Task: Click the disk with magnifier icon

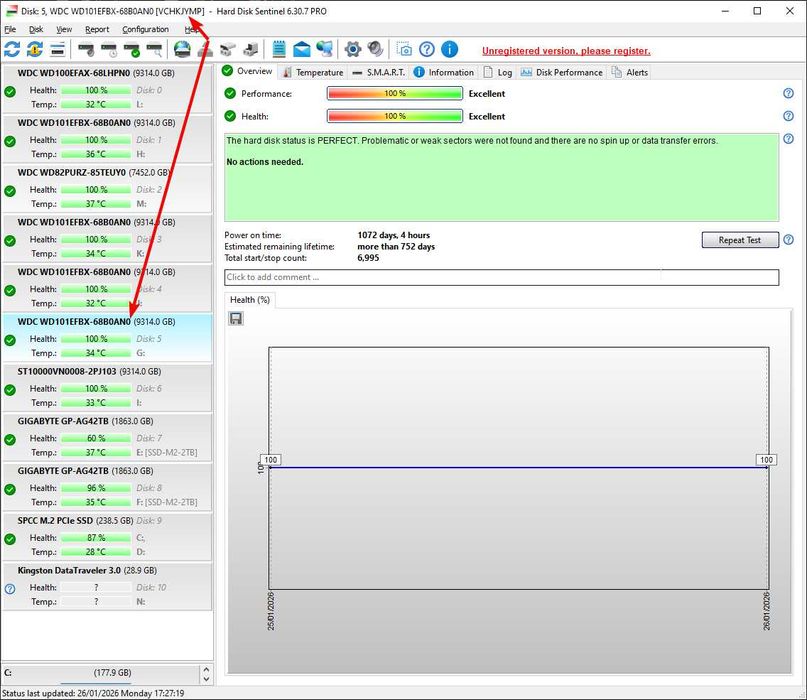Action: (x=154, y=50)
